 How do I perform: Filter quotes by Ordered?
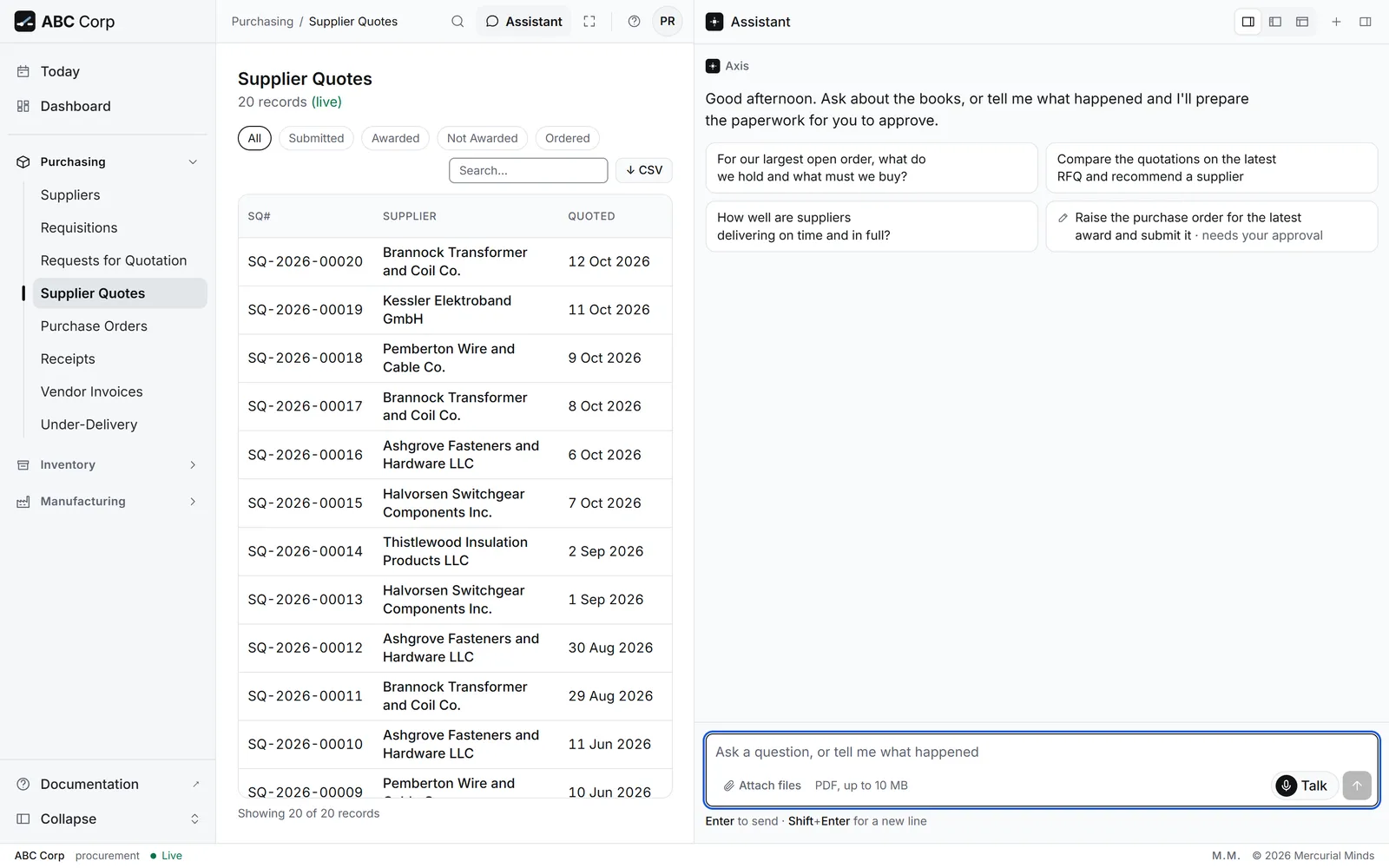[568, 138]
